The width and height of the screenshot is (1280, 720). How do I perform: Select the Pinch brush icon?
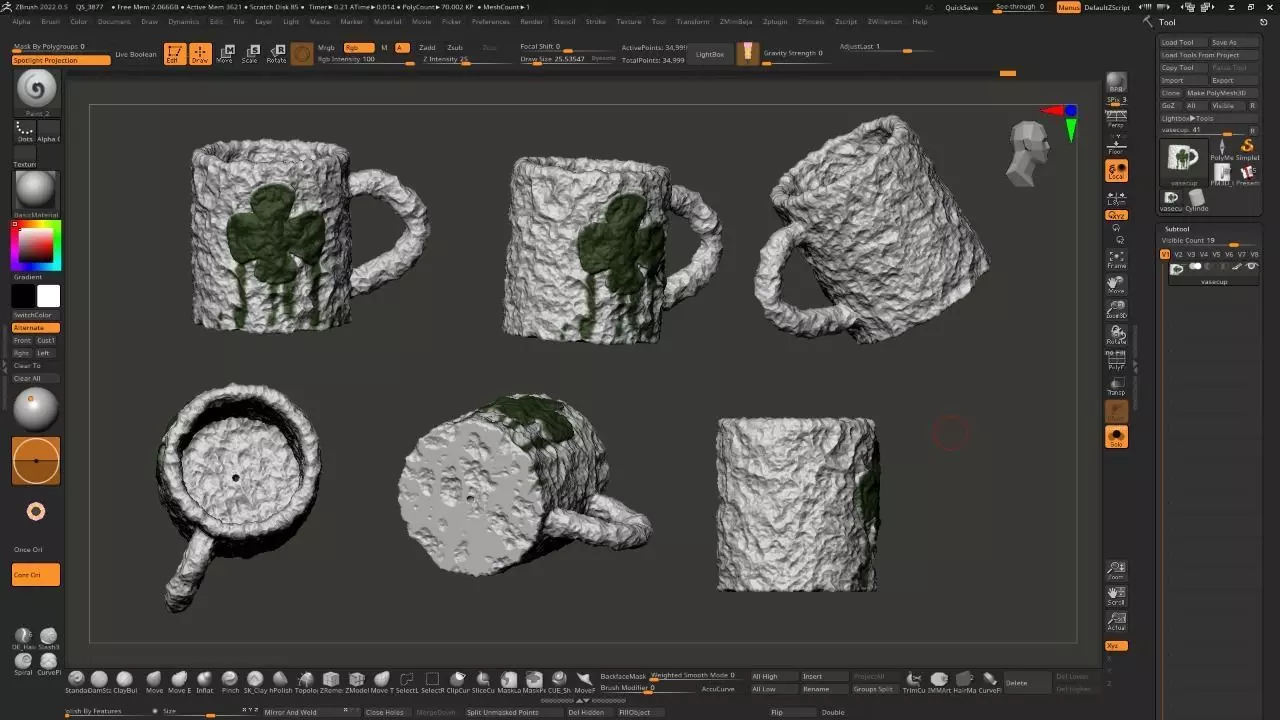tap(230, 681)
